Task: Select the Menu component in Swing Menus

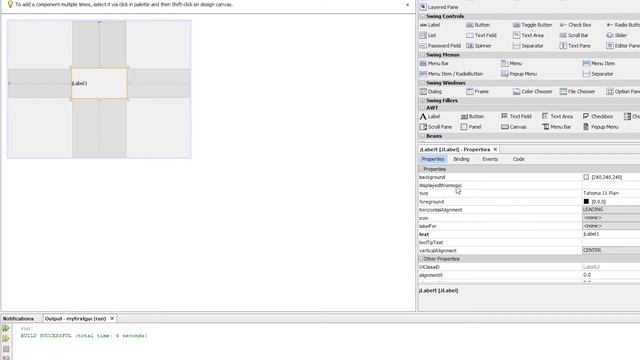Action: [511, 63]
